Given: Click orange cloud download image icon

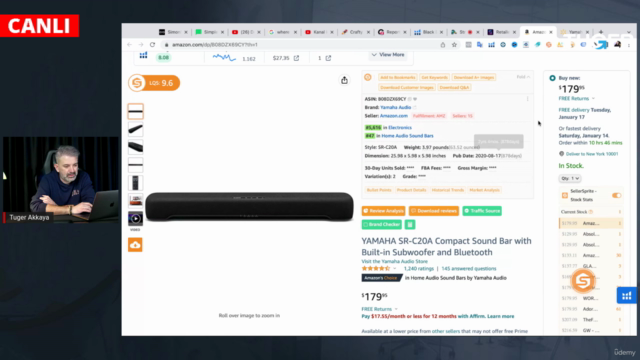Looking at the screenshot, I should tap(135, 245).
